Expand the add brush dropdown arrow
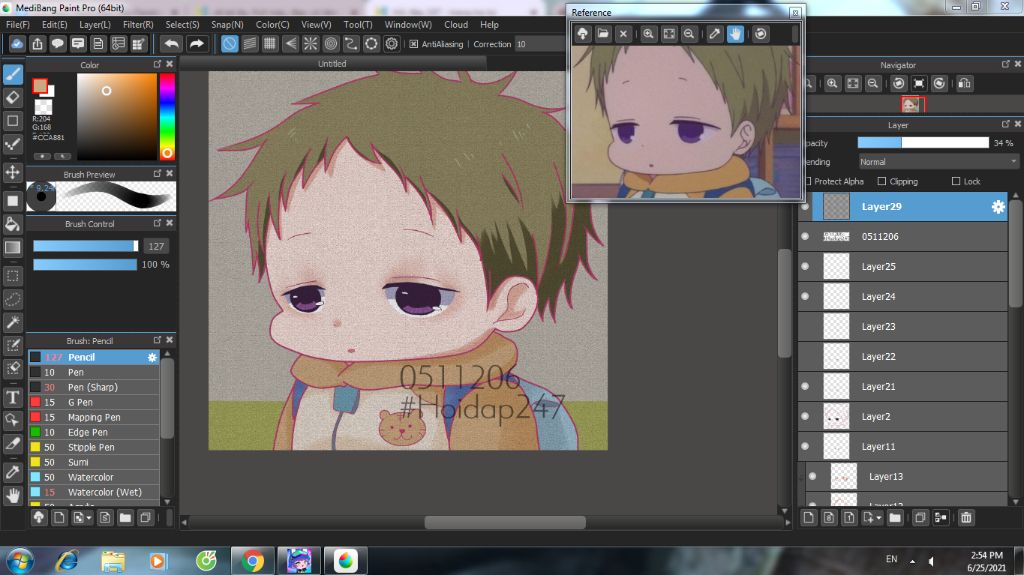Image resolution: width=1024 pixels, height=575 pixels. tap(89, 518)
